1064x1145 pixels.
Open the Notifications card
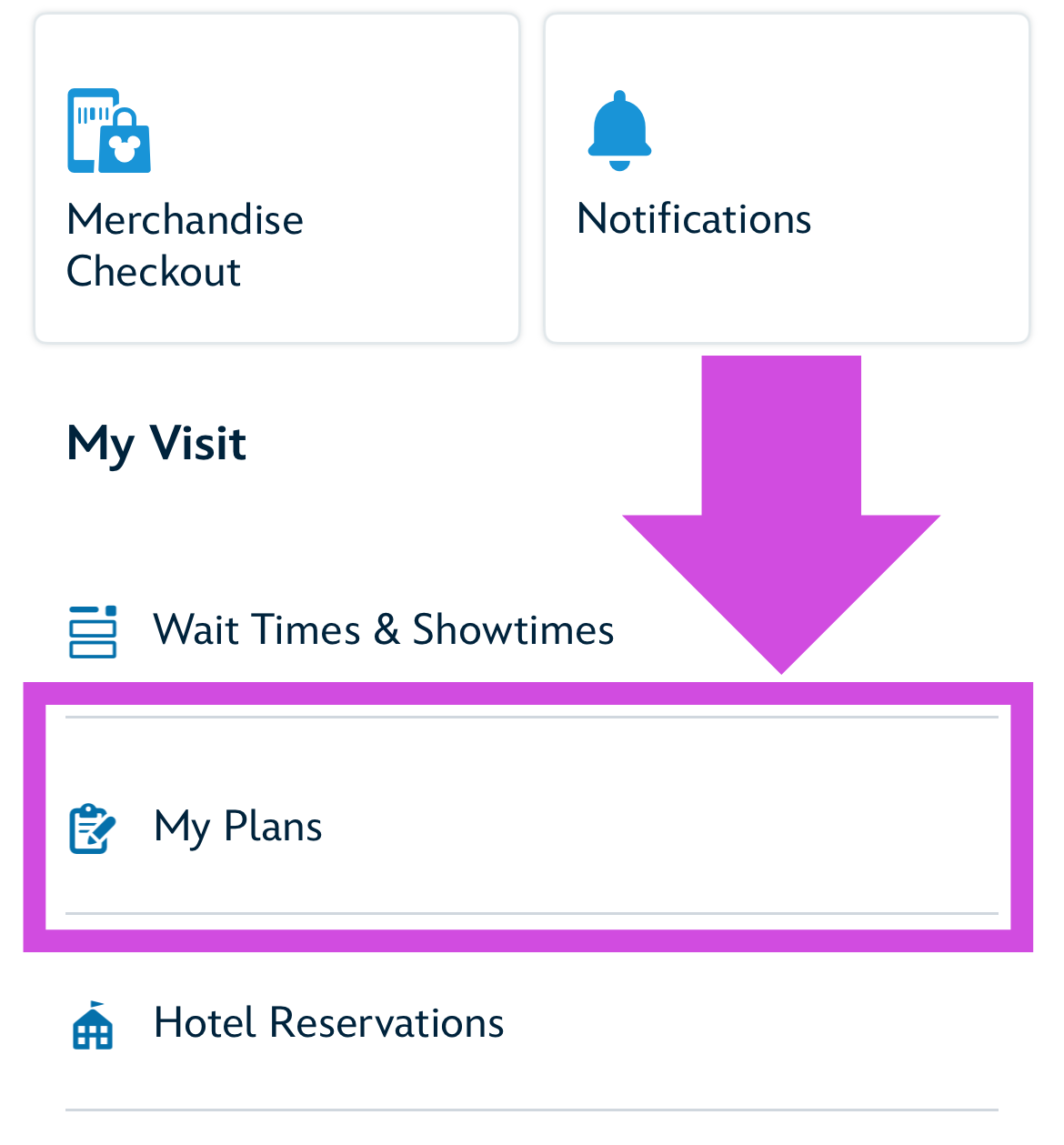[x=787, y=177]
